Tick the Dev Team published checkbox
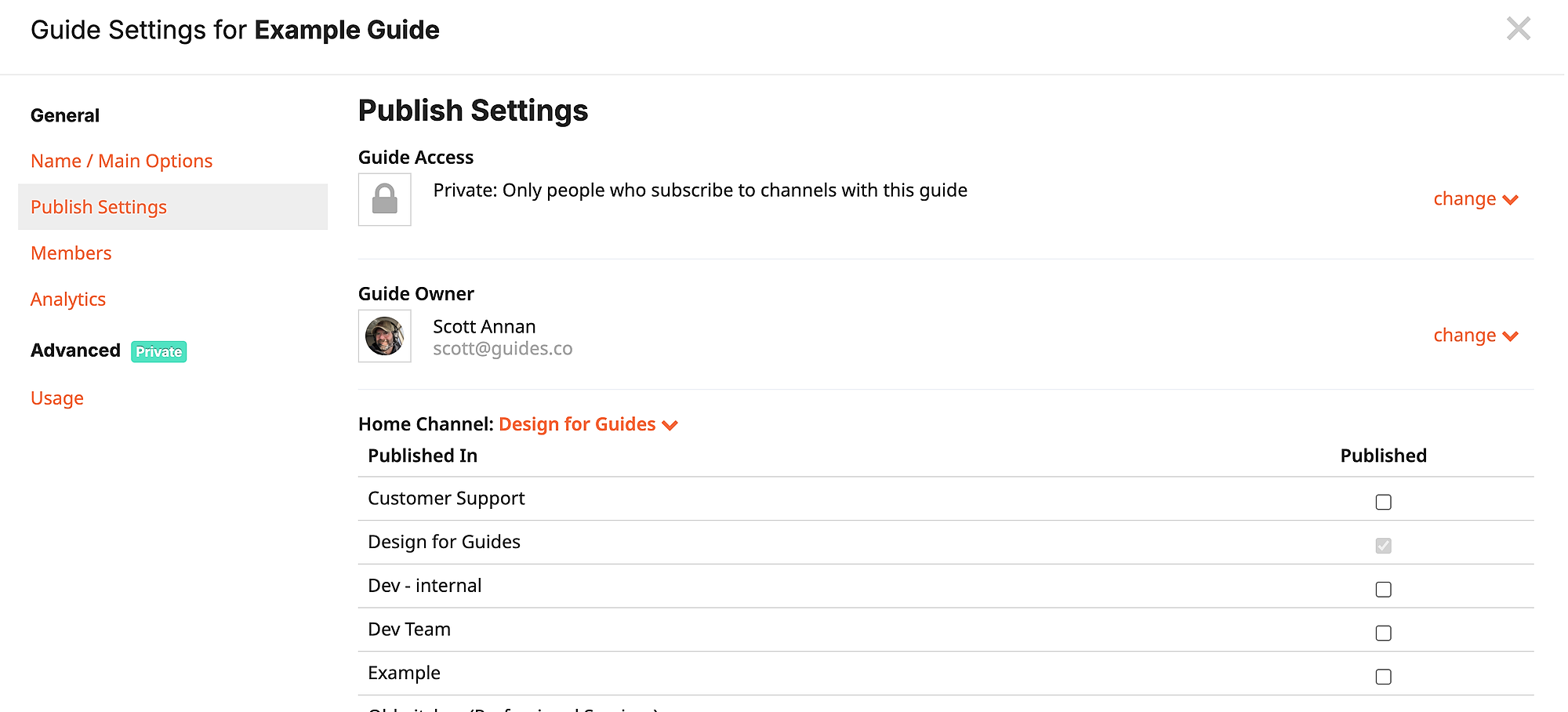Screen dimensions: 1568x712 [1383, 633]
